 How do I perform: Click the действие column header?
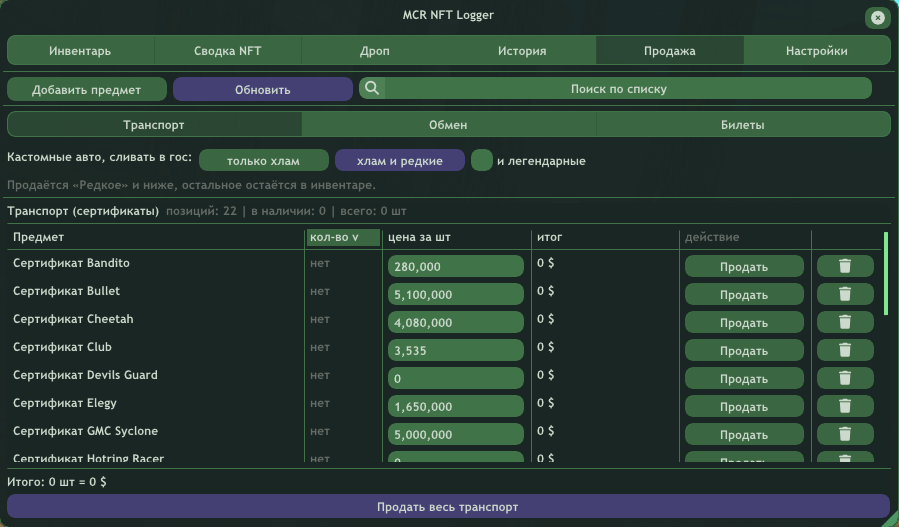712,237
